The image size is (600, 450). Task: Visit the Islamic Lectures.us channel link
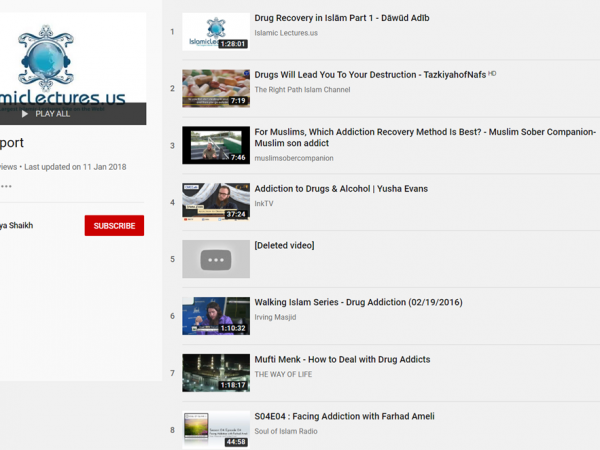[x=286, y=33]
